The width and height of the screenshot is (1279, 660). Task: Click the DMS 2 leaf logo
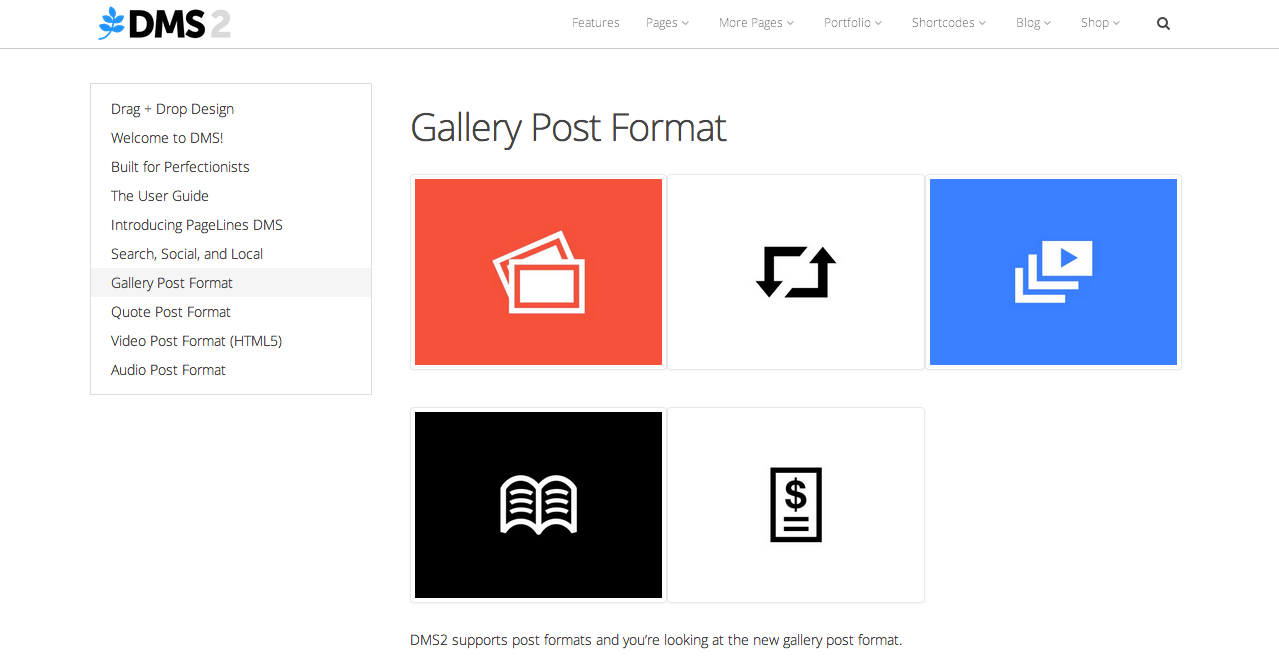165,23
